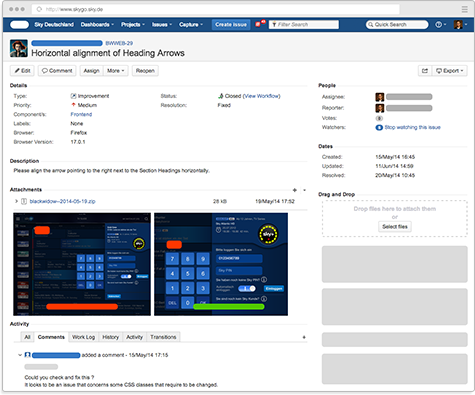Viewport: 475px width, 395px height.
Task: Click into the Quick Search field
Action: [x=397, y=24]
